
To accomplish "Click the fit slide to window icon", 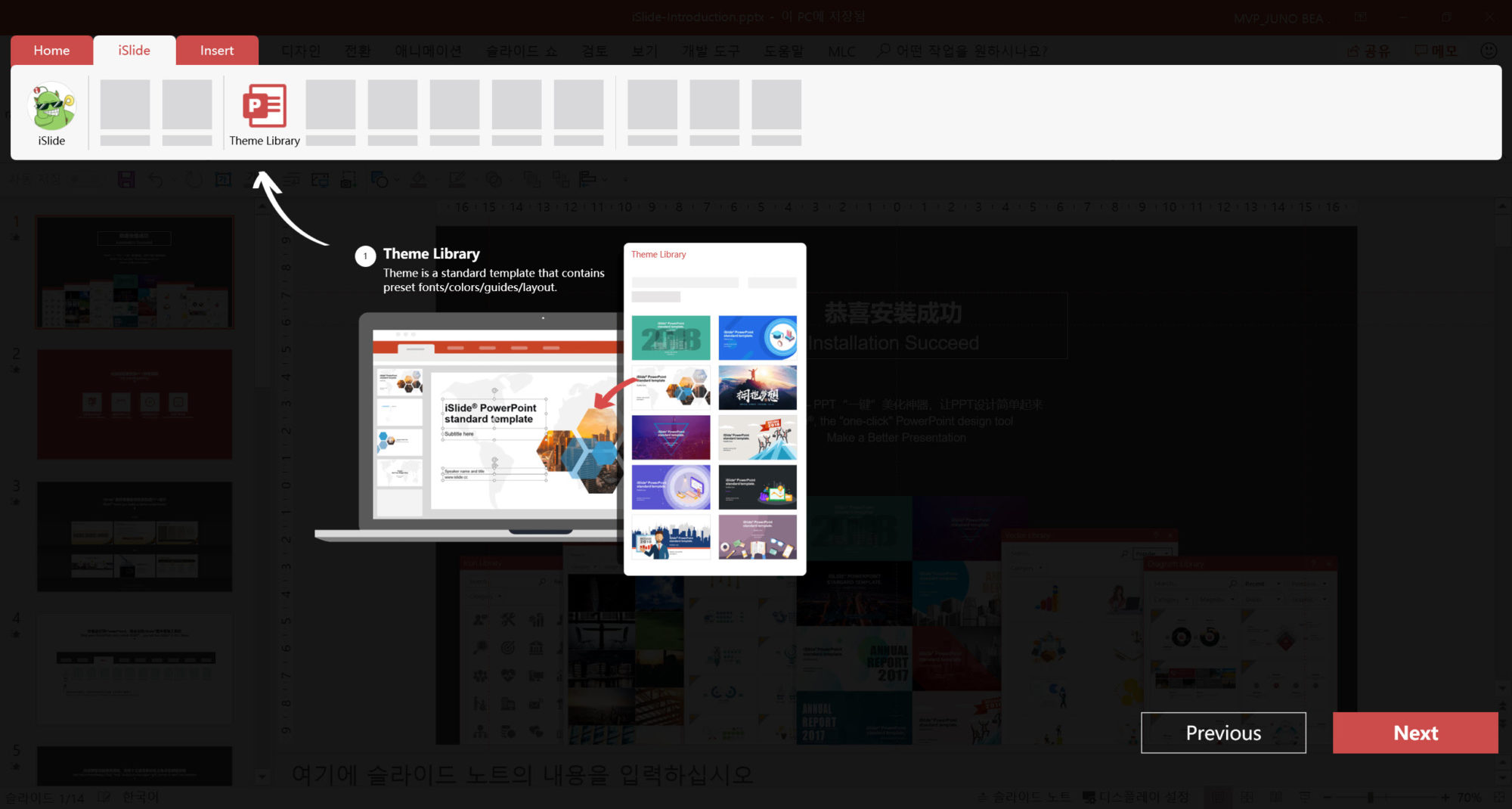I will (x=1500, y=797).
